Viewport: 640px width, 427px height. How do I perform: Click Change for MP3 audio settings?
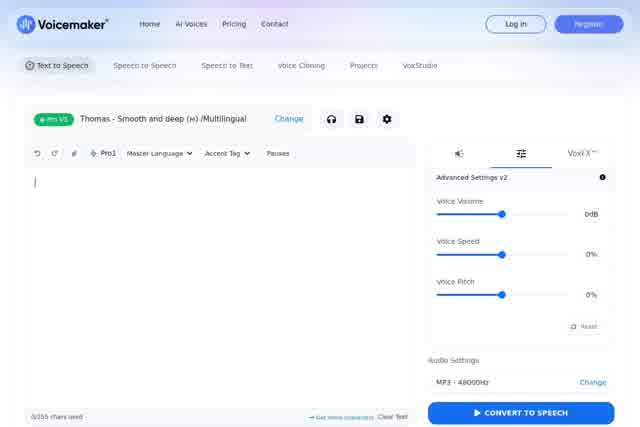593,382
